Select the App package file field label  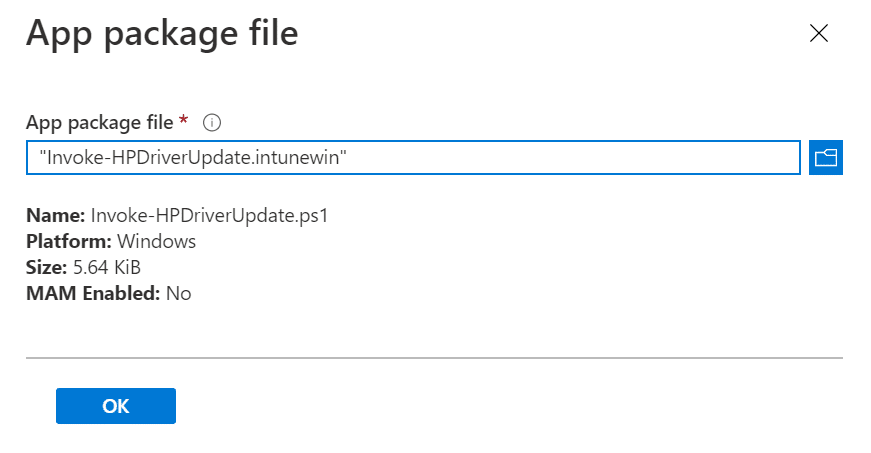tap(99, 123)
